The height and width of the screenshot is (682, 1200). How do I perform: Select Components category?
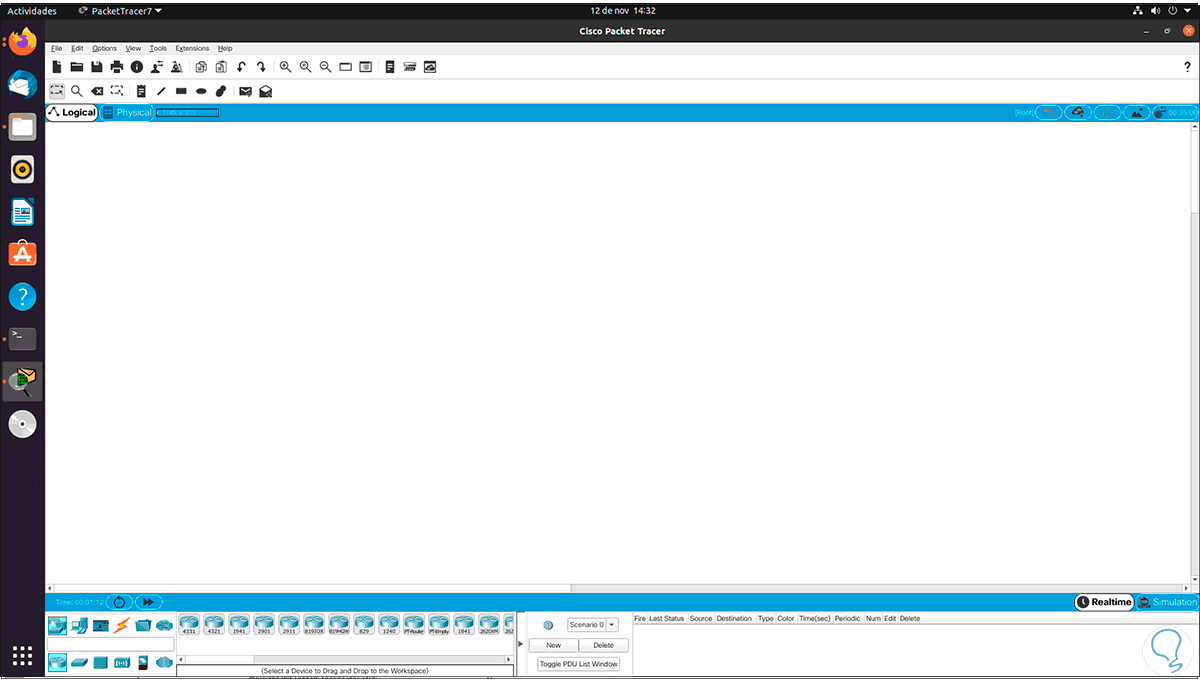[x=101, y=626]
